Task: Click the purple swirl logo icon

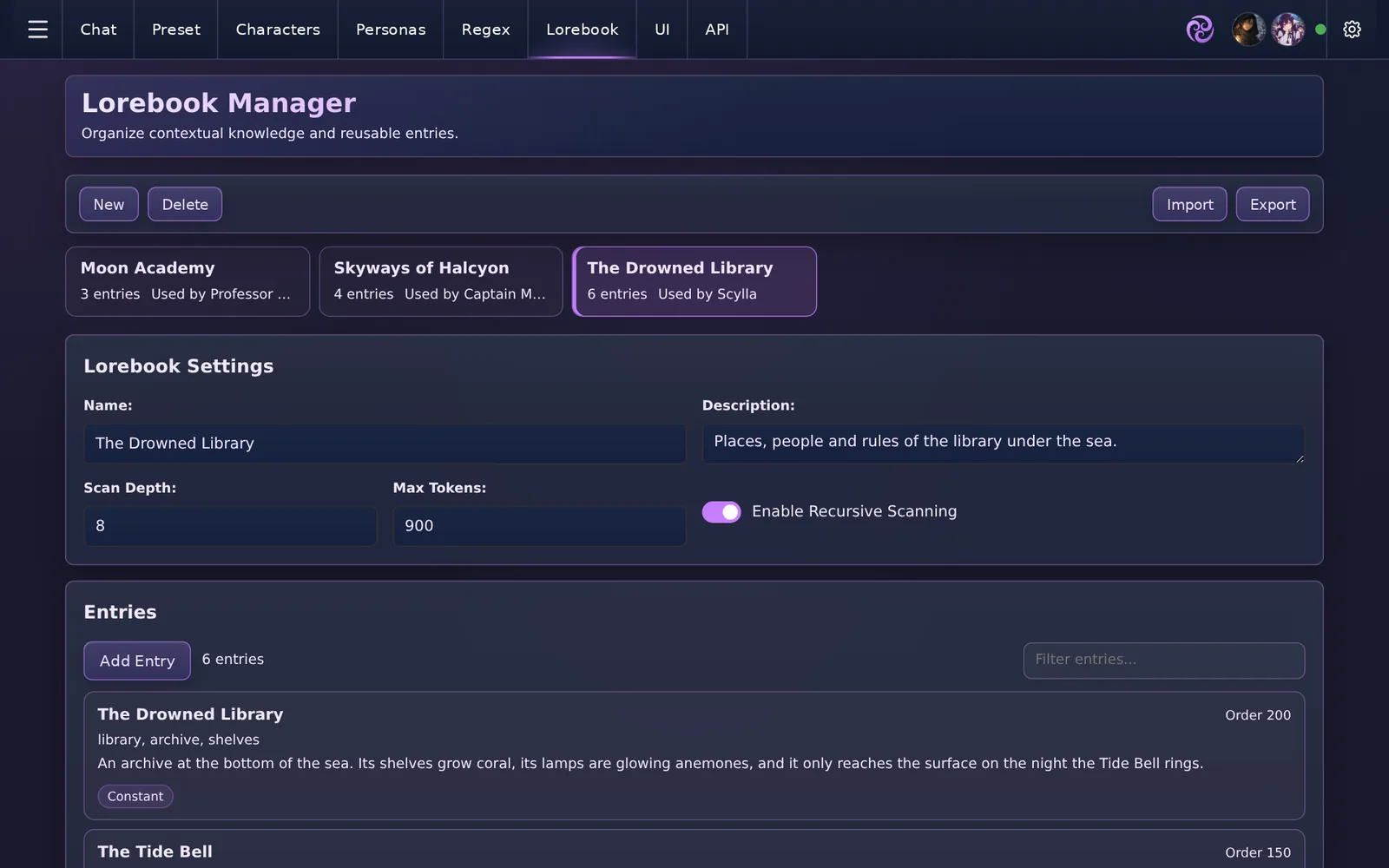Action: (1200, 30)
